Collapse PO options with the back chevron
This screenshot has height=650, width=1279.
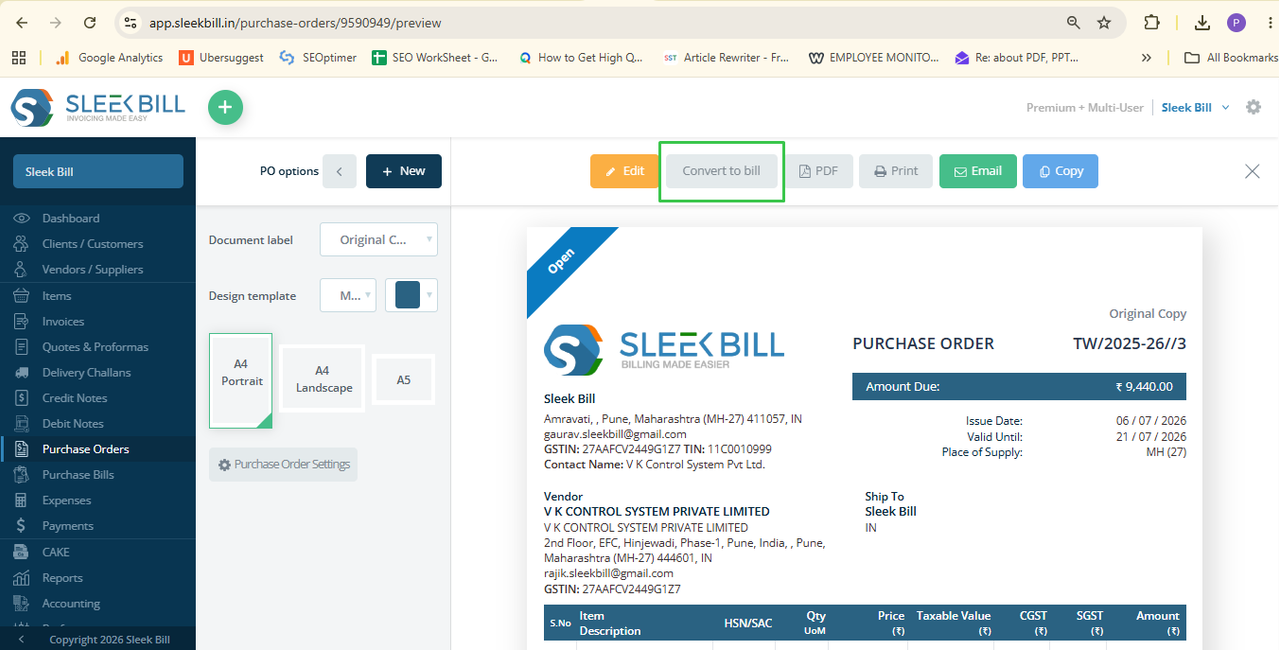click(x=339, y=171)
